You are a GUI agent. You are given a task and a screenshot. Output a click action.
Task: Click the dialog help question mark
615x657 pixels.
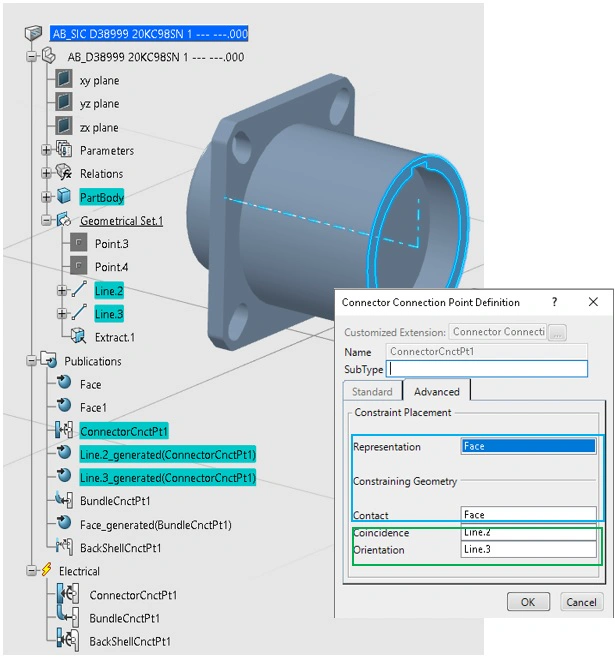point(554,302)
